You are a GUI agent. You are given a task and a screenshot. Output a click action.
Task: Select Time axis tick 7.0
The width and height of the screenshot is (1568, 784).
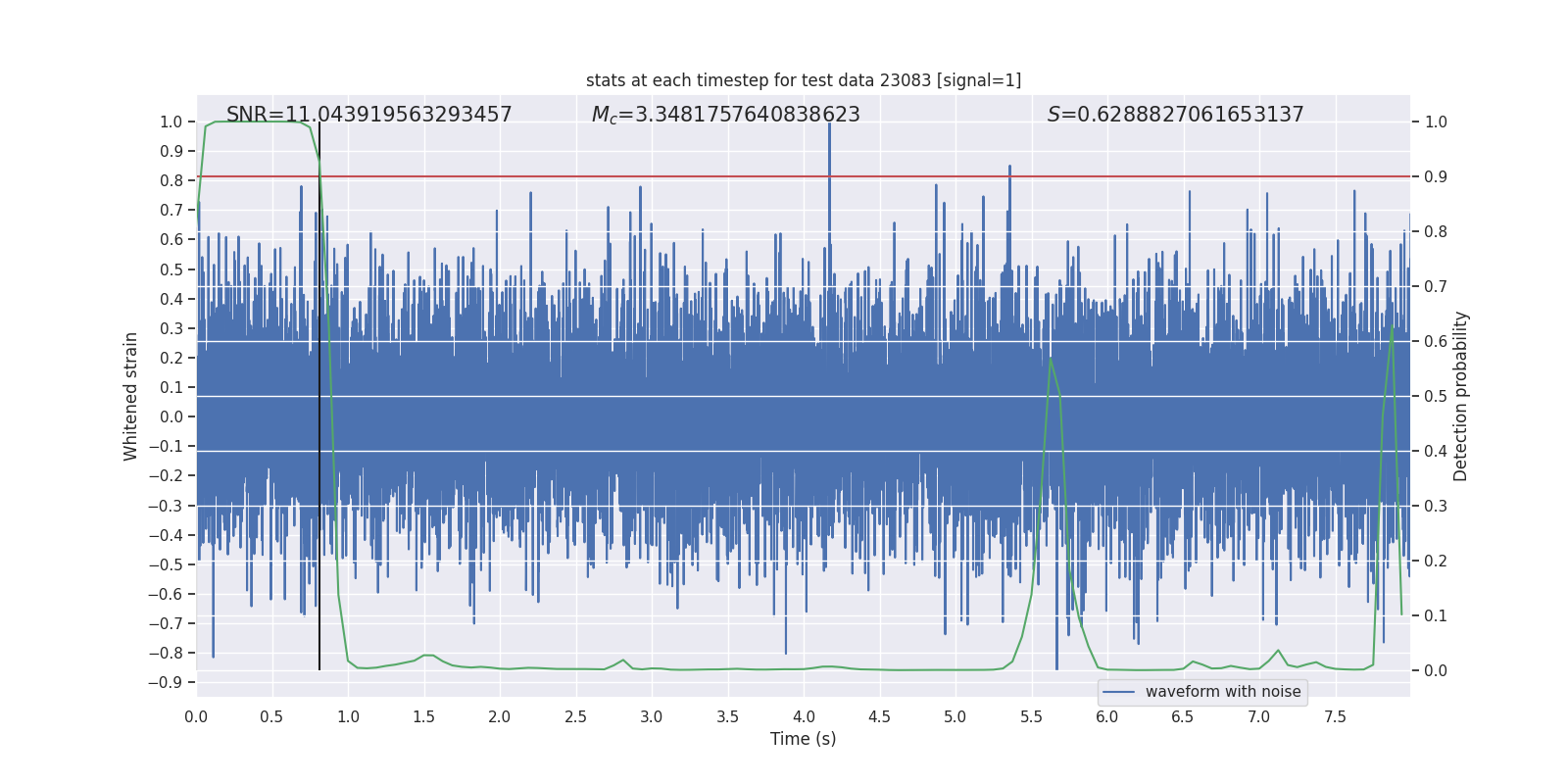click(1259, 716)
